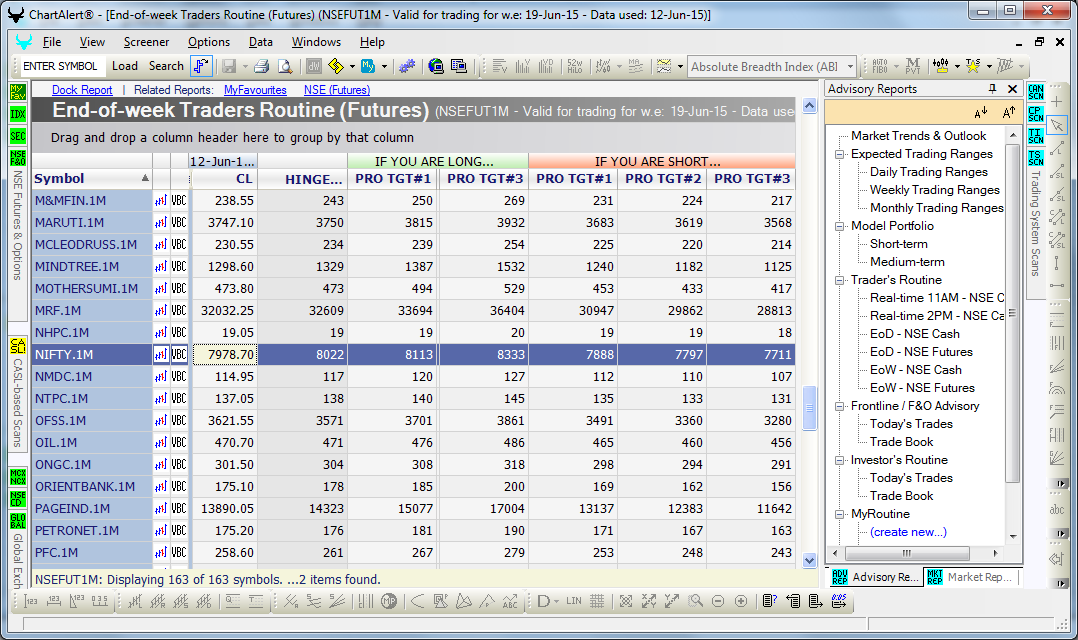Screen dimensions: 1078x640
Task: Collapse the Trader's Routine tree node
Action: point(839,280)
